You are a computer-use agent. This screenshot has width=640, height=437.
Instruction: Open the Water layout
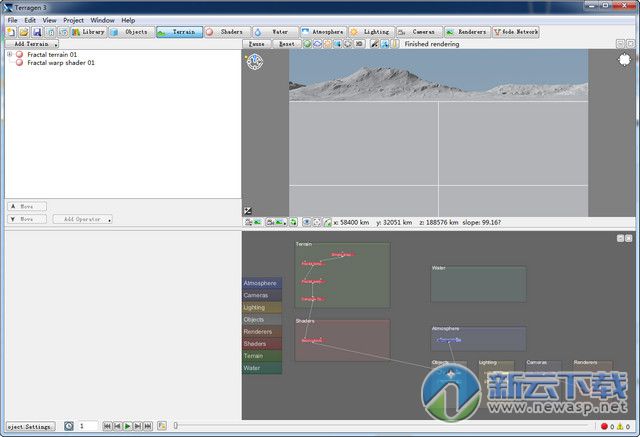[275, 32]
